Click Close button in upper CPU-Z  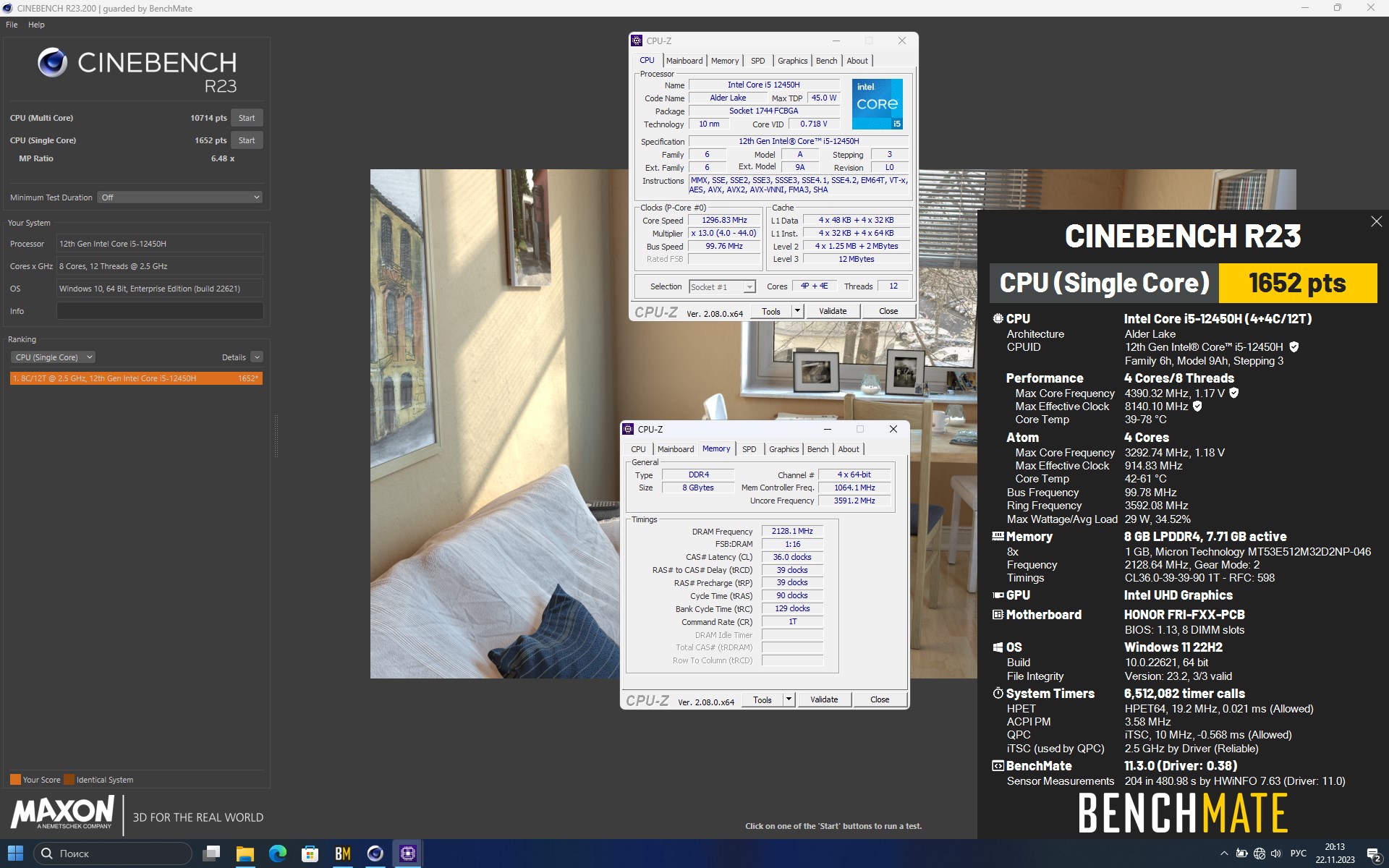click(888, 311)
